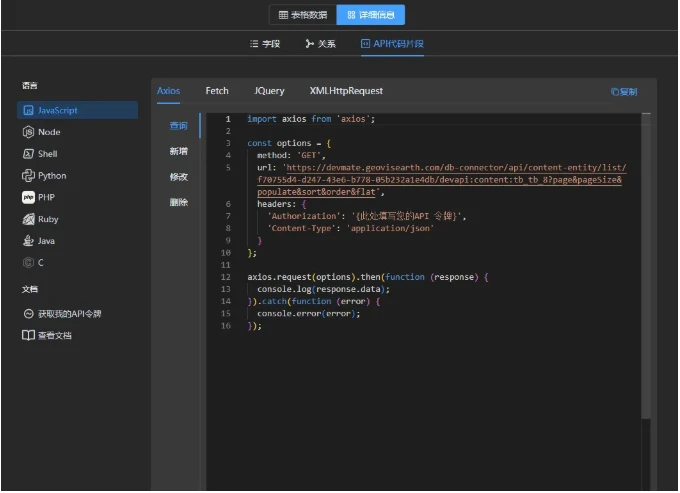Switch to the Fetch tab
This screenshot has height=493, width=680.
[217, 91]
